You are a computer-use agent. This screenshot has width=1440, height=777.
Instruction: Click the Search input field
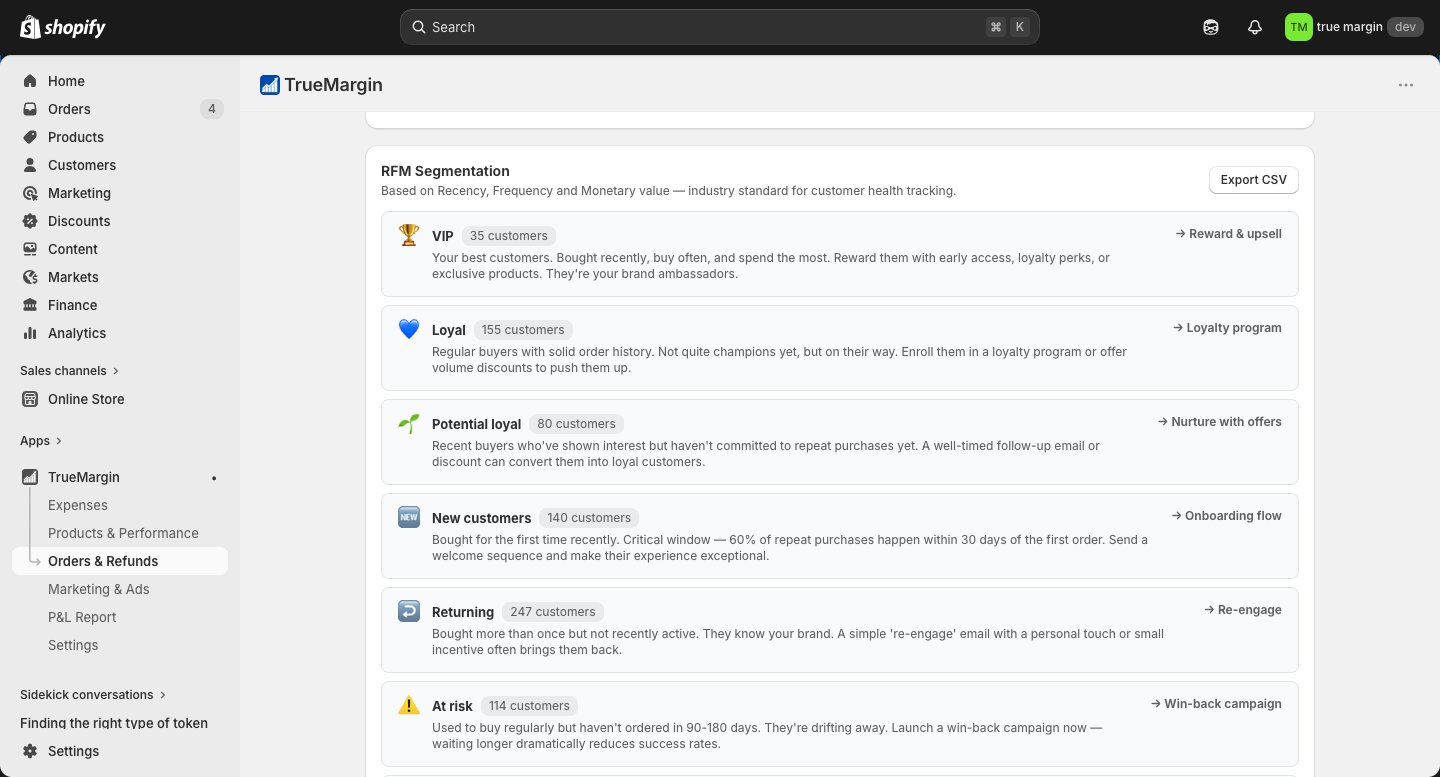pos(720,27)
